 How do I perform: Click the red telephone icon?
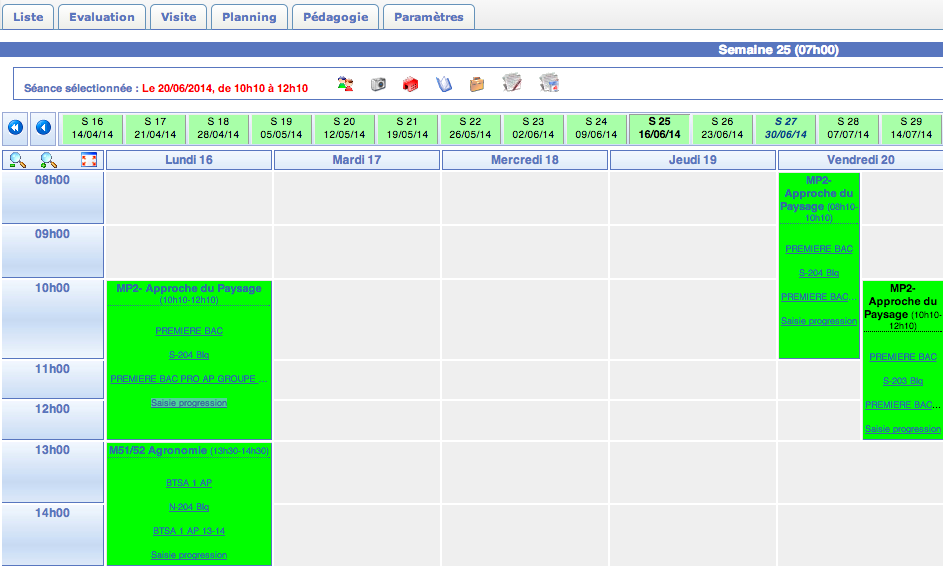(x=410, y=84)
